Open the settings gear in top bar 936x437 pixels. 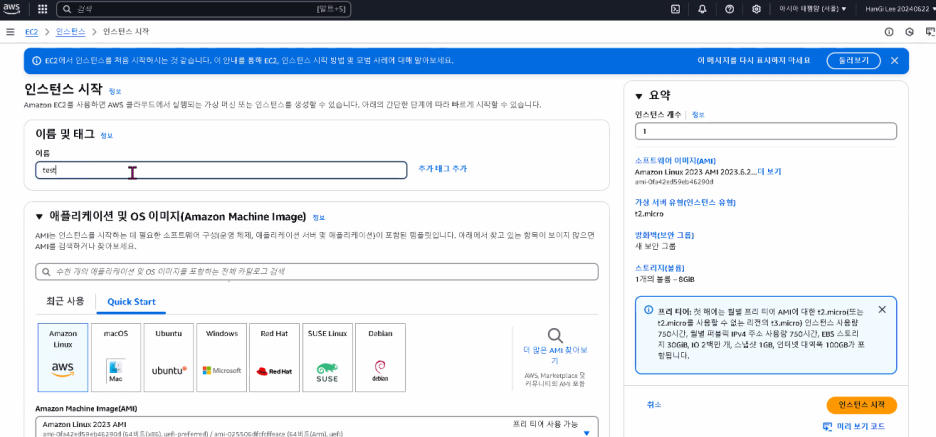click(x=756, y=9)
